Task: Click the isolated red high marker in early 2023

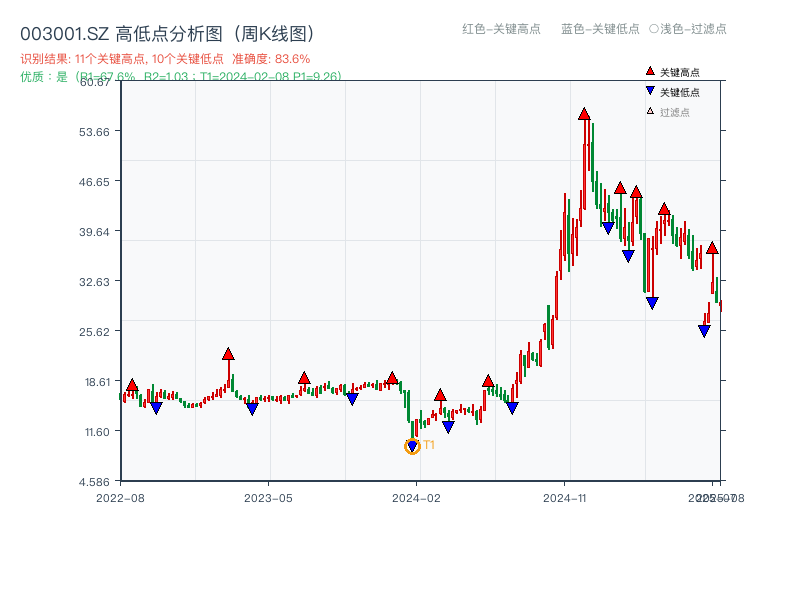Action: [228, 354]
